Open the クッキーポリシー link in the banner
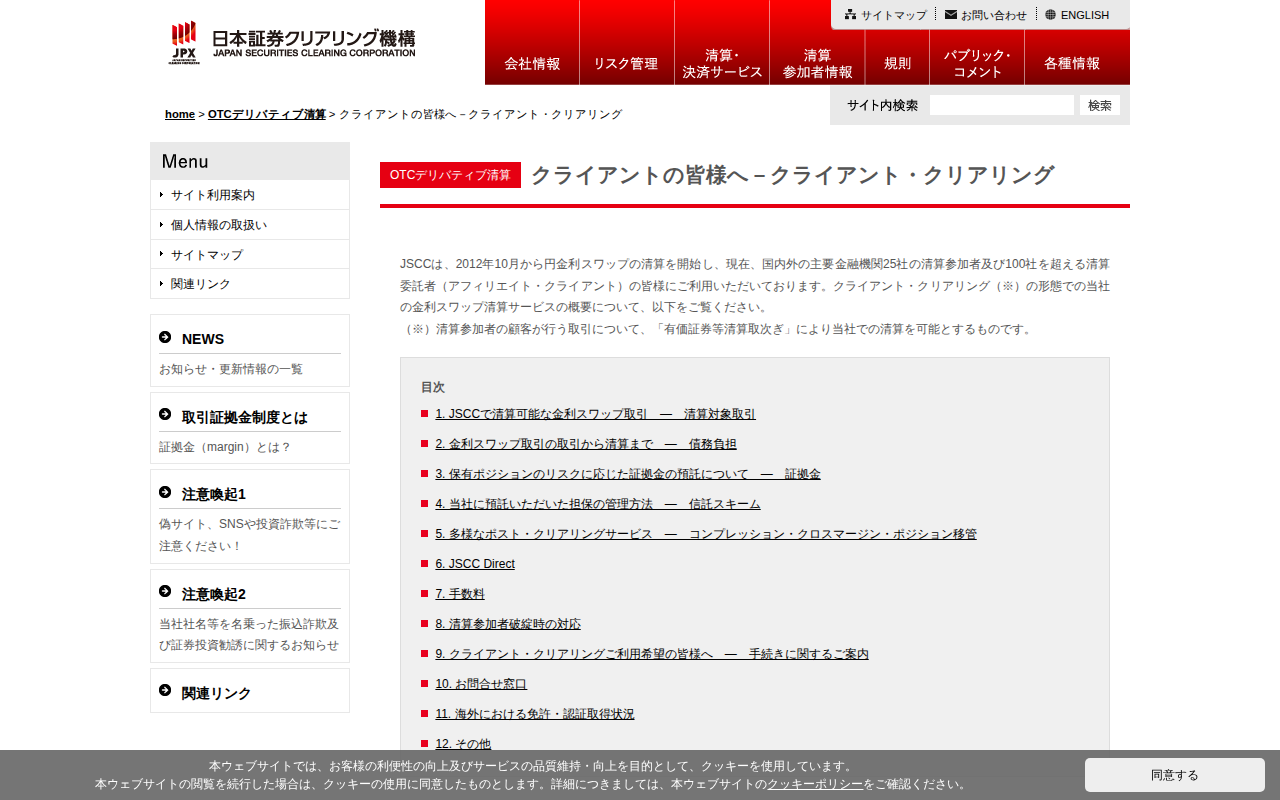This screenshot has height=800, width=1280. click(815, 784)
